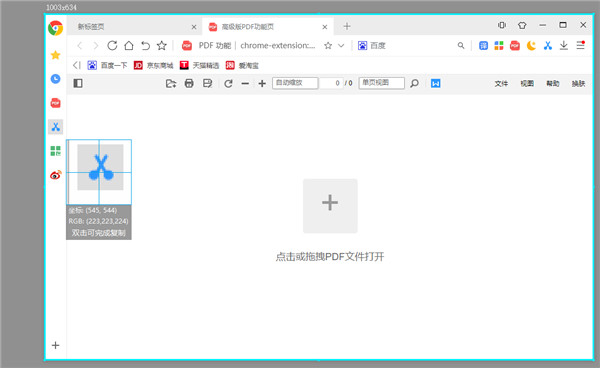This screenshot has height=368, width=600.
Task: Close the 新标签页 tab
Action: 194,27
